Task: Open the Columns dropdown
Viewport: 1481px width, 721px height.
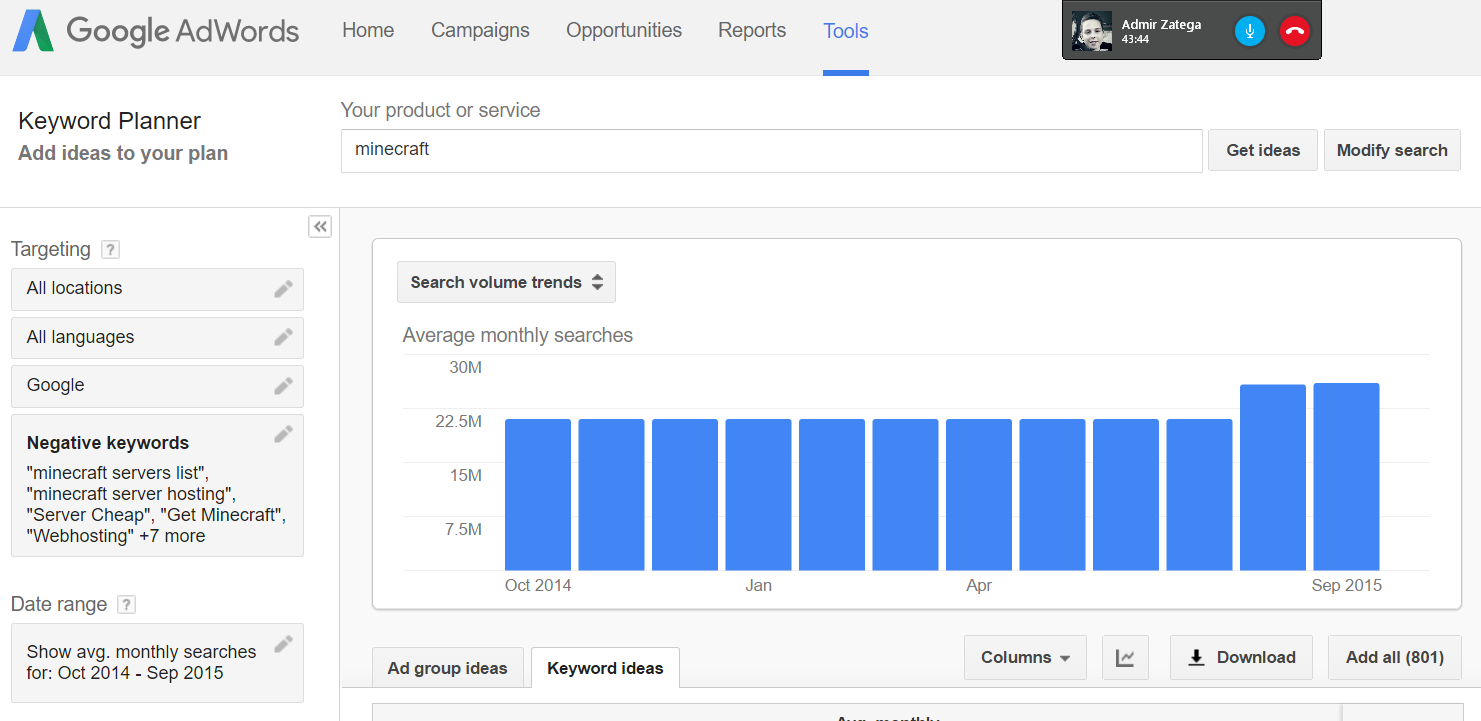Action: click(1025, 658)
